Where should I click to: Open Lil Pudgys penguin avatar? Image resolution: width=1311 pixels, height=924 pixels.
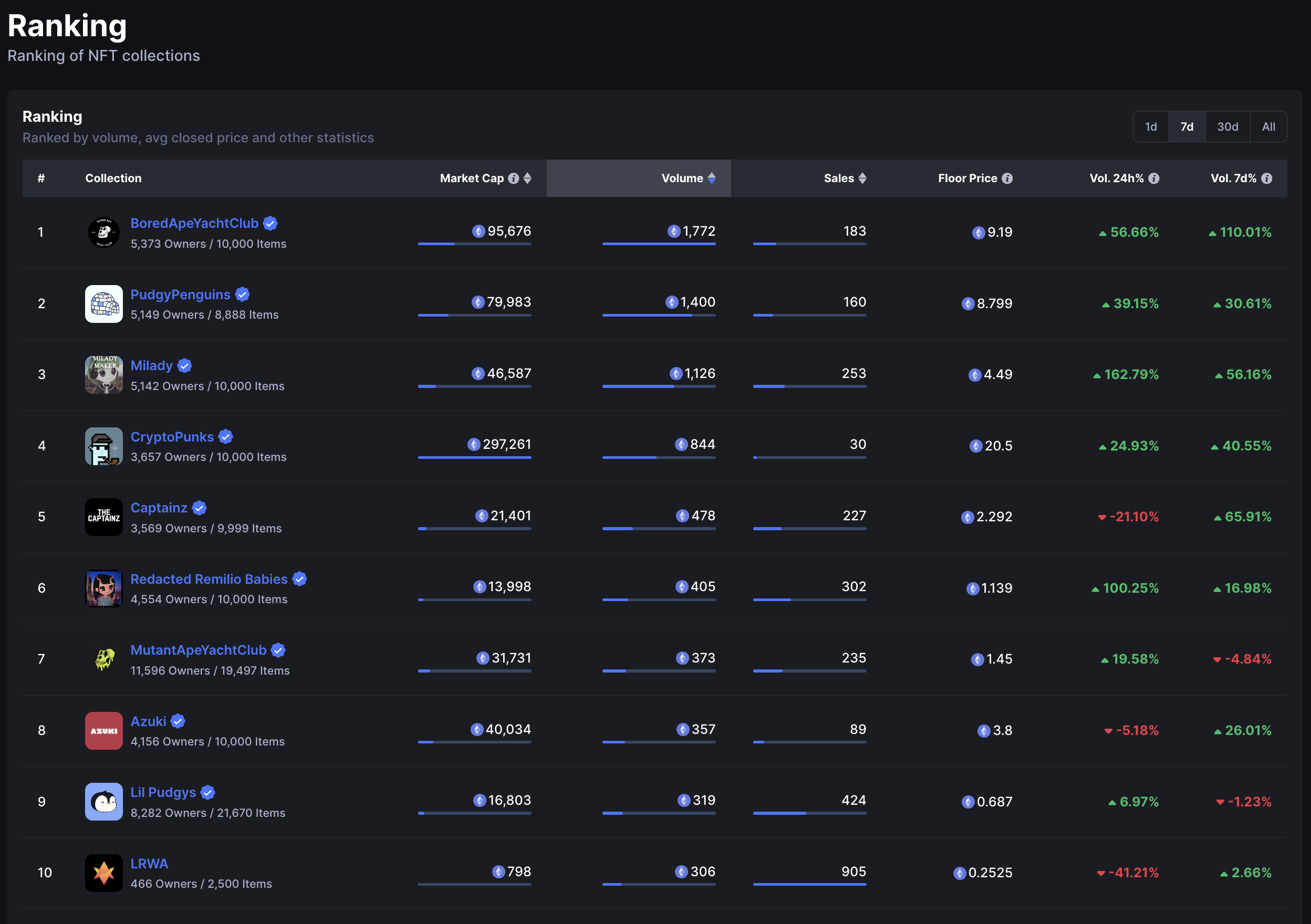104,802
